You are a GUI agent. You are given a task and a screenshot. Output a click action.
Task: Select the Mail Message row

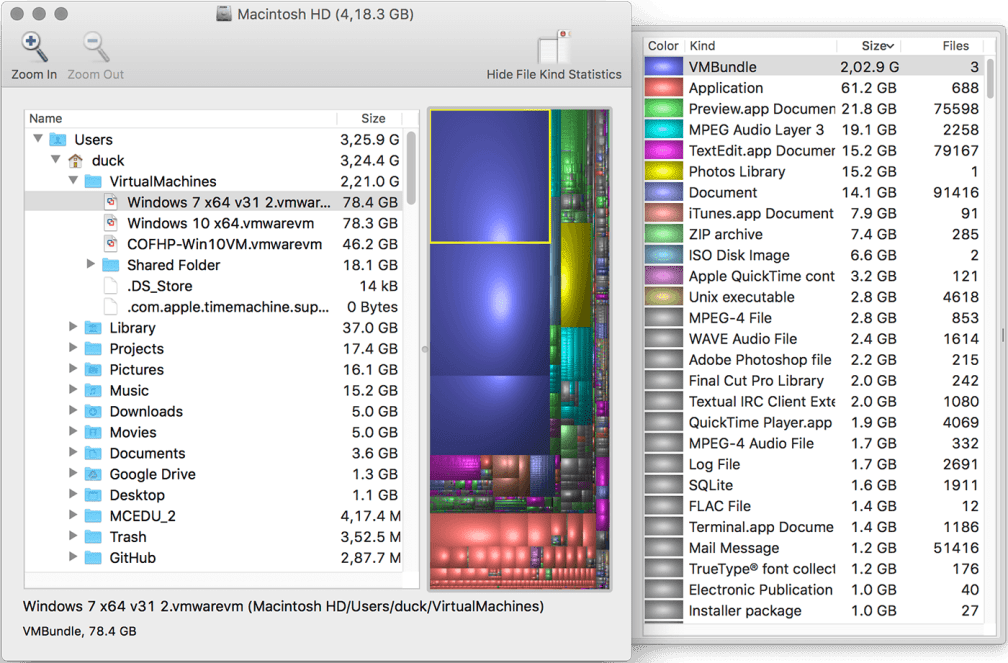tap(814, 548)
